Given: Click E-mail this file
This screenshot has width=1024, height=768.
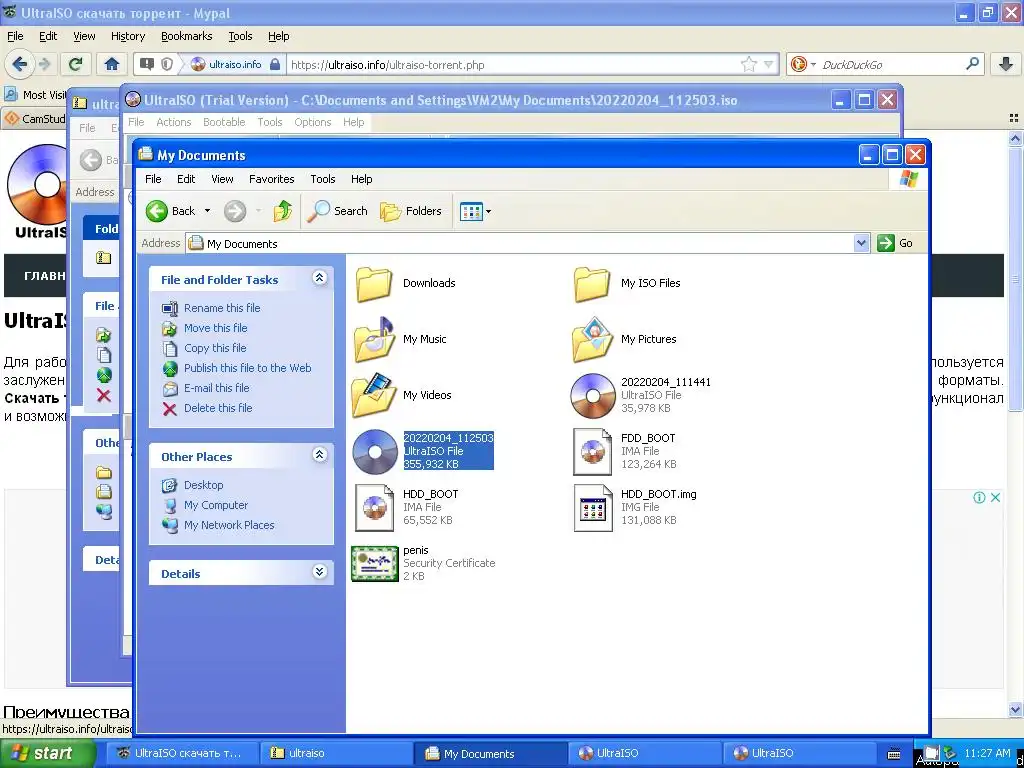Looking at the screenshot, I should [217, 388].
